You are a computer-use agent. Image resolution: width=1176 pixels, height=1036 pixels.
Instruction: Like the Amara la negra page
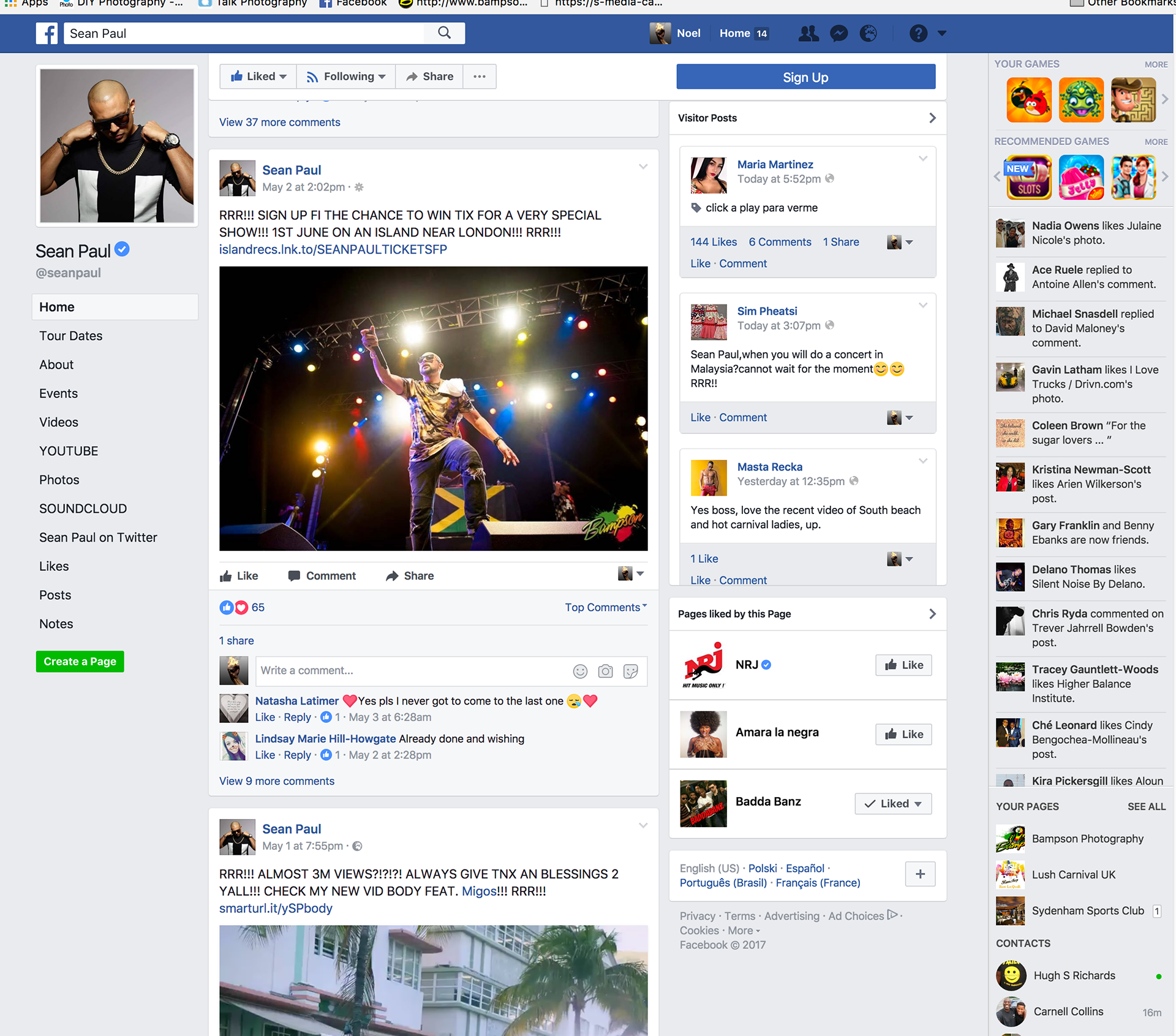pos(903,735)
